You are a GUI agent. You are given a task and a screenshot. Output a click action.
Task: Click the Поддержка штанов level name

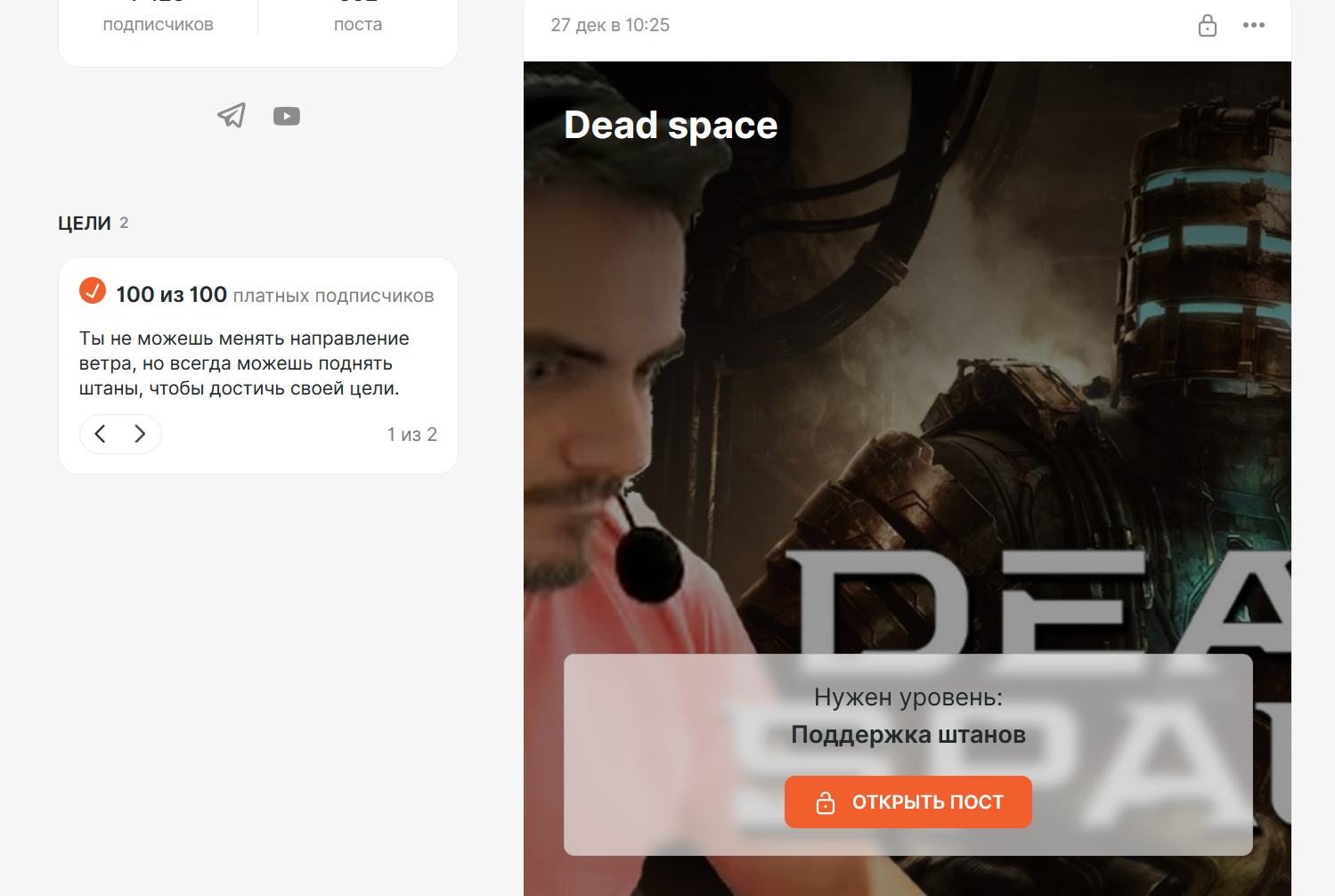coord(908,735)
